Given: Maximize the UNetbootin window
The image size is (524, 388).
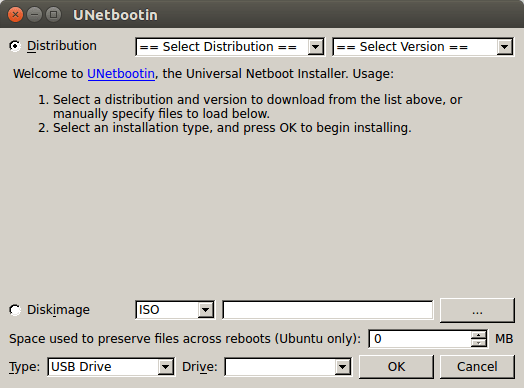Looking at the screenshot, I should pos(53,15).
